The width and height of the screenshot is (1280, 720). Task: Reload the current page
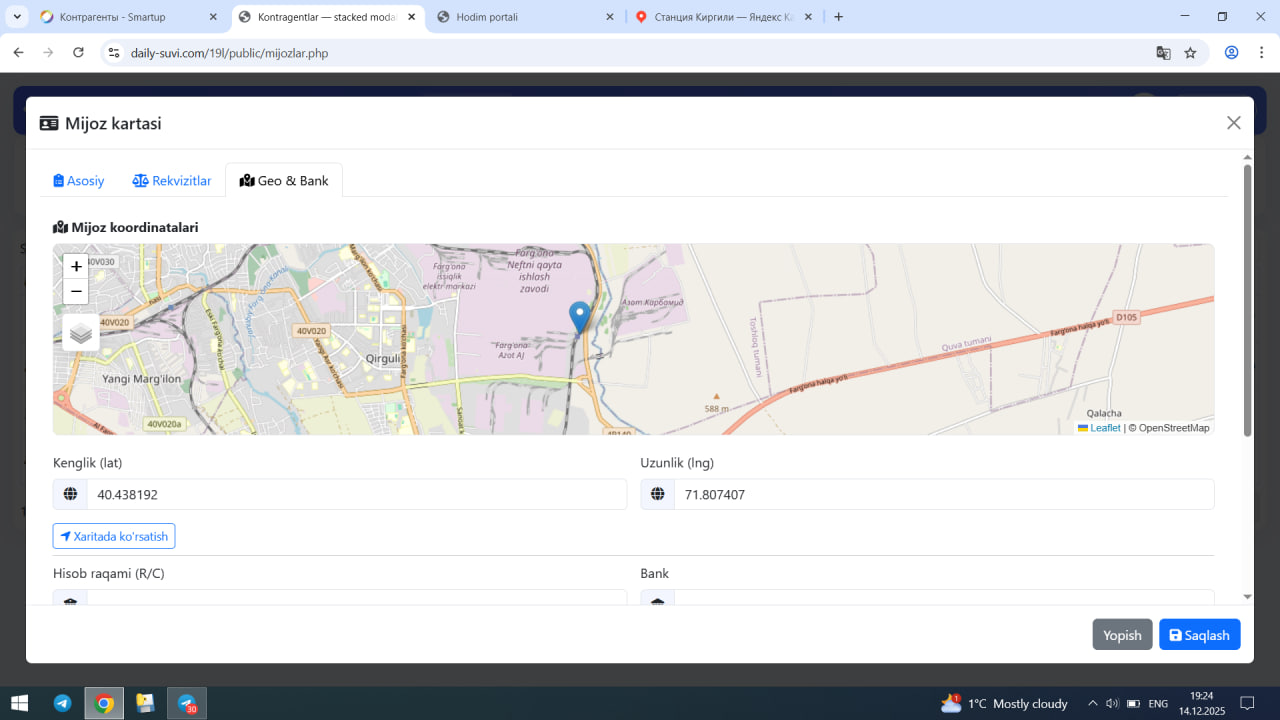79,53
